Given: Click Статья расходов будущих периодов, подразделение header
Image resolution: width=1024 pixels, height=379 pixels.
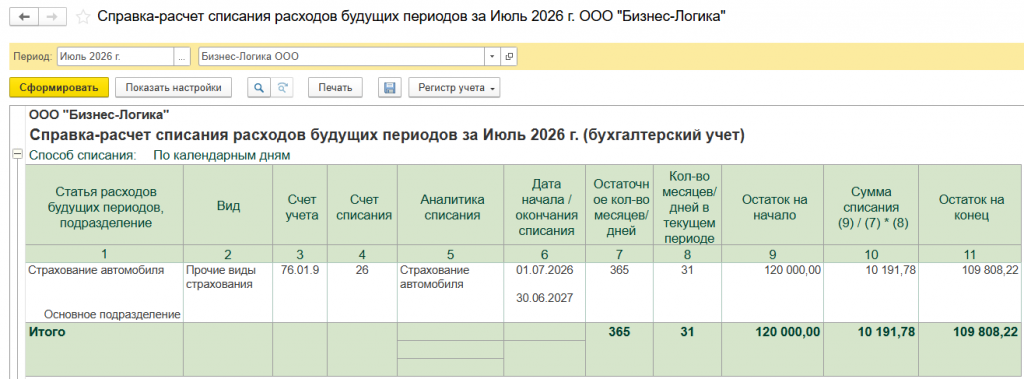Looking at the screenshot, I should coord(104,206).
